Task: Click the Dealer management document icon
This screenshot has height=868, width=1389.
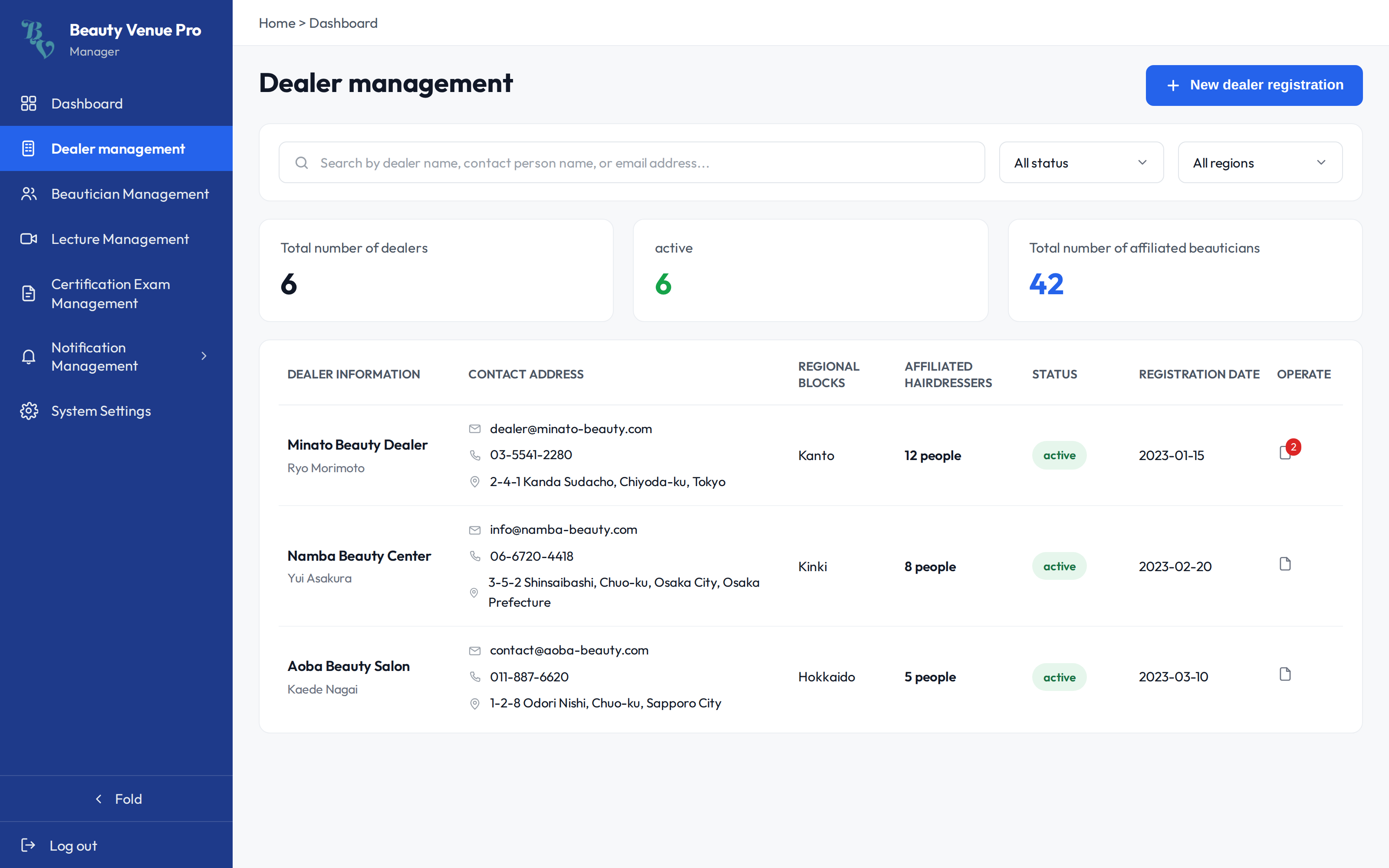Action: [x=29, y=149]
